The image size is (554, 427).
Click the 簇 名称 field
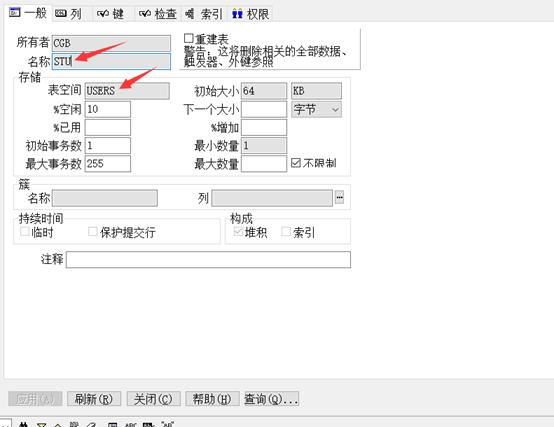click(x=105, y=198)
